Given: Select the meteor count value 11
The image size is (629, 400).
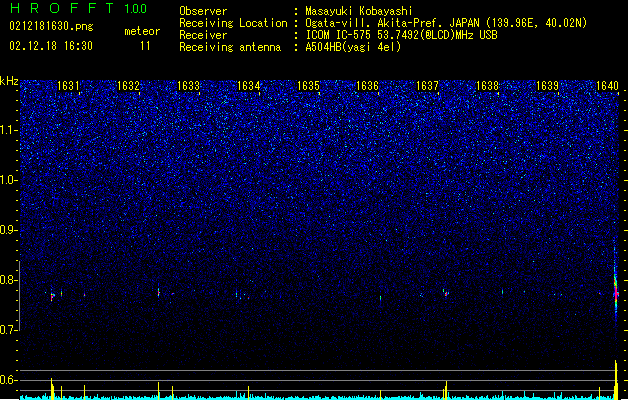Looking at the screenshot, I should [x=145, y=46].
